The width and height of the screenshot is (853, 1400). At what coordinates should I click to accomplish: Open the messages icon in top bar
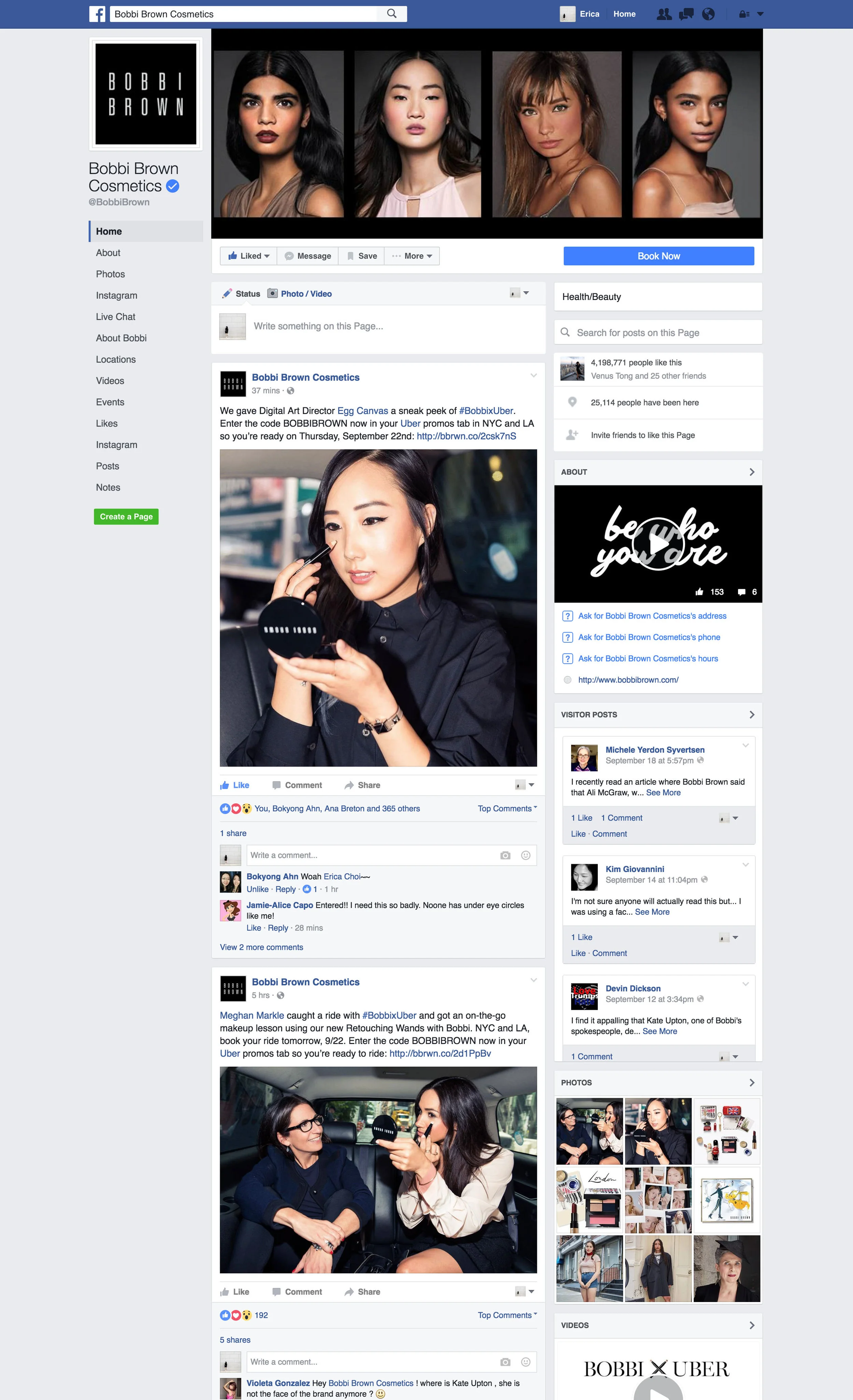click(x=686, y=14)
